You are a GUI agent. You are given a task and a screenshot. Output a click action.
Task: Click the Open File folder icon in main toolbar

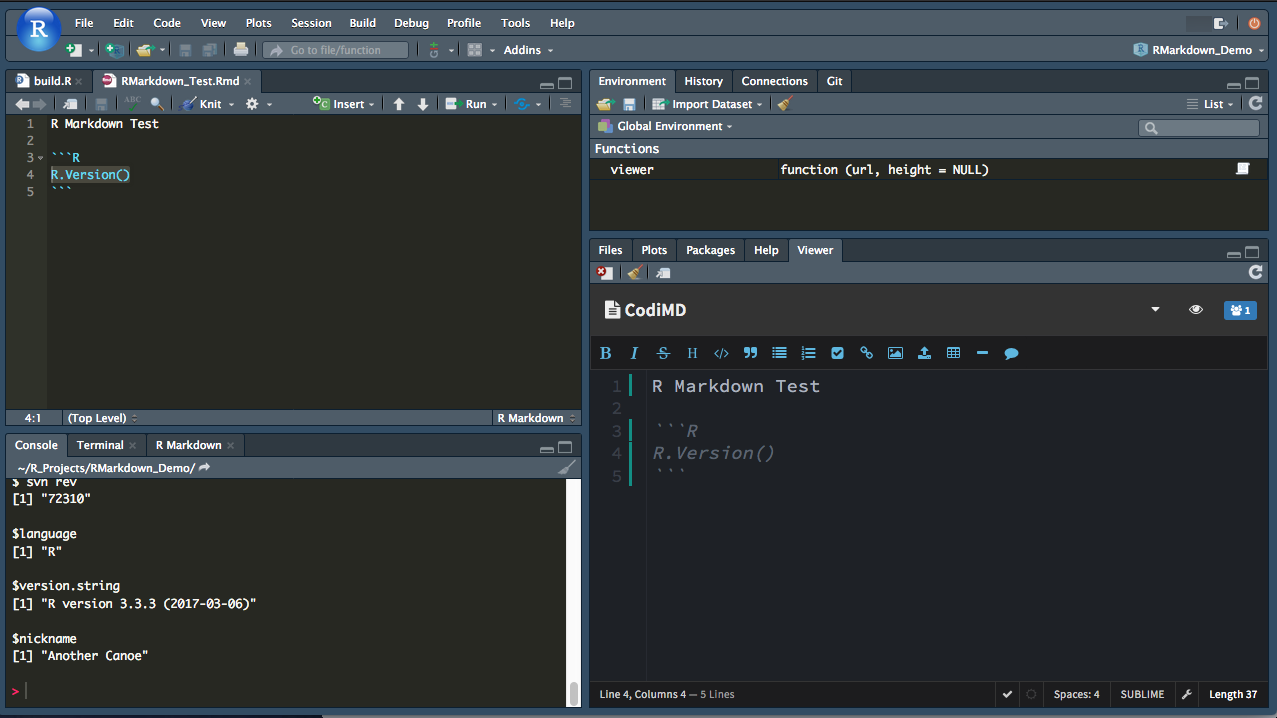(x=144, y=50)
